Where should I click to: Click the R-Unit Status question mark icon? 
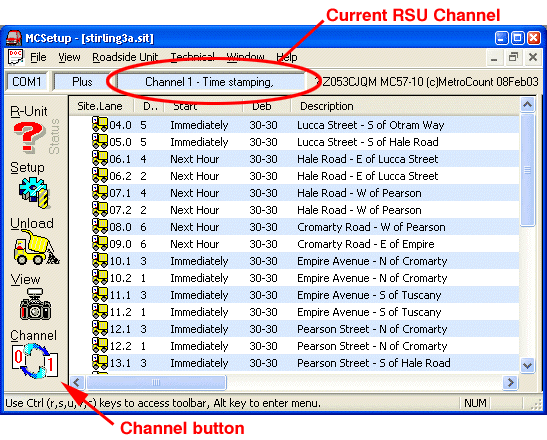point(29,137)
